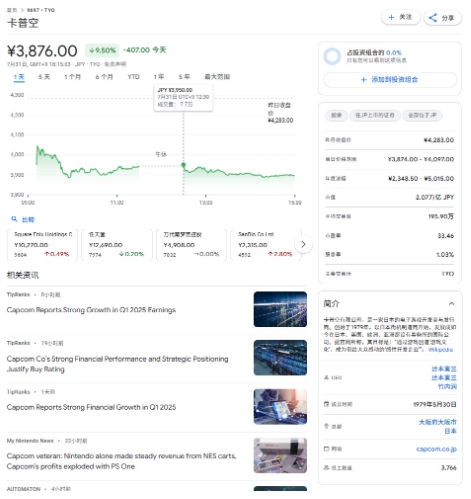Screen dimensions: 471x499
Task: Open headline Capcom Co's Strong Financial Performance article
Action: tap(117, 364)
